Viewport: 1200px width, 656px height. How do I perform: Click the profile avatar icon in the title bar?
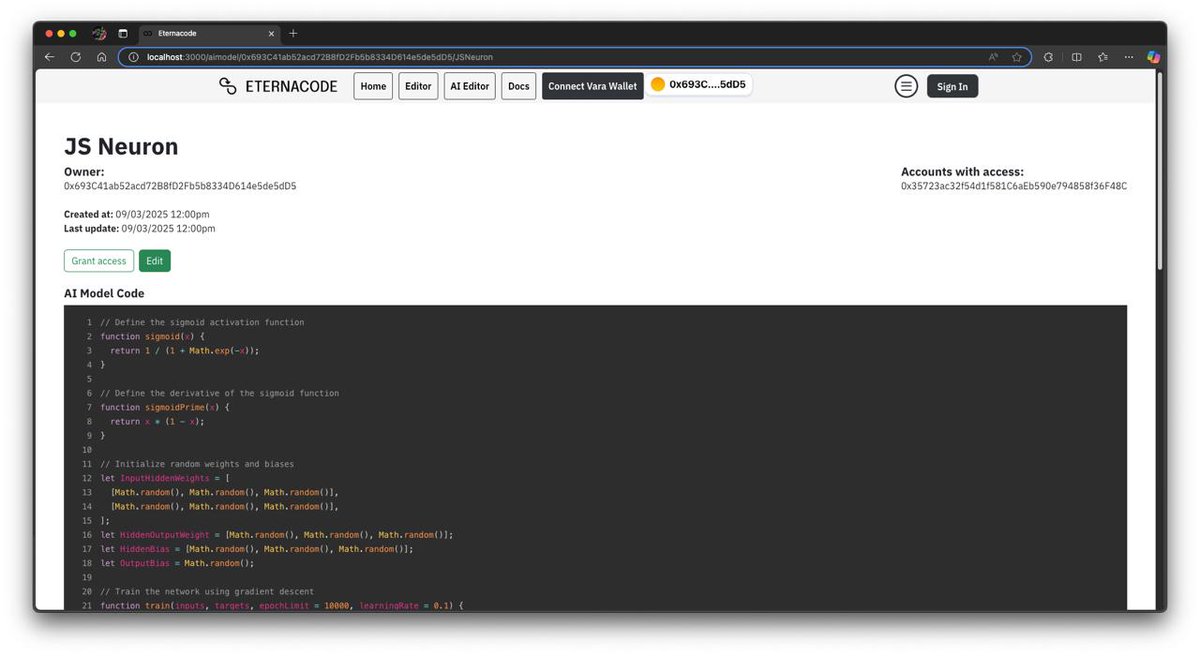pos(99,33)
